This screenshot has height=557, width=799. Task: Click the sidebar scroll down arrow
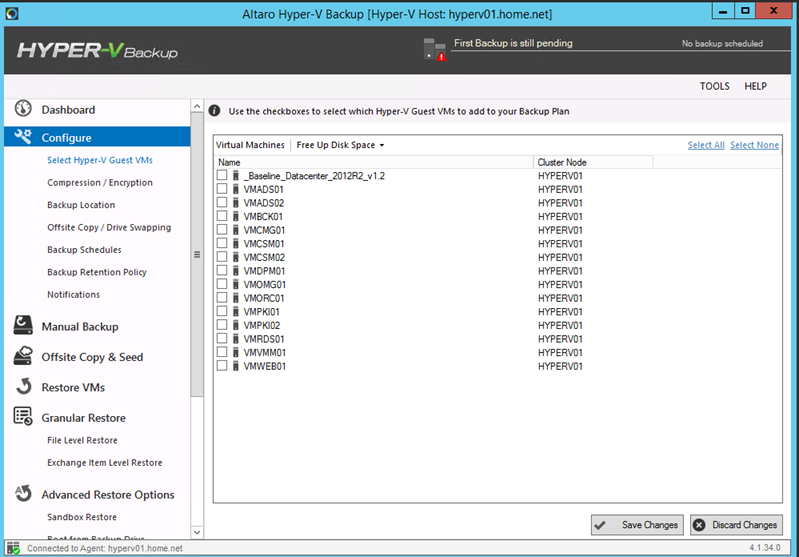(x=197, y=533)
